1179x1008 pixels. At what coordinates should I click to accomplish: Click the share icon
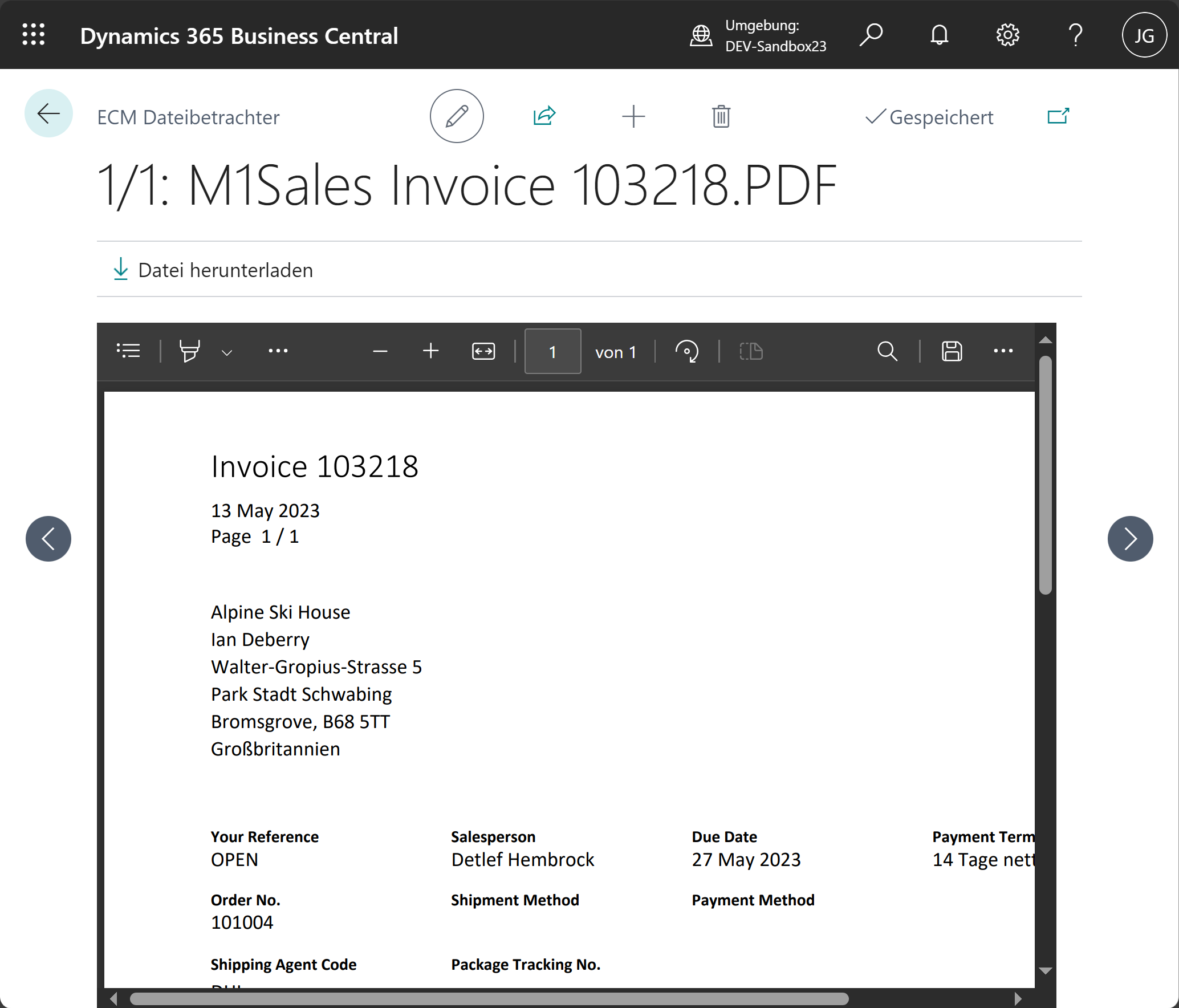tap(544, 116)
